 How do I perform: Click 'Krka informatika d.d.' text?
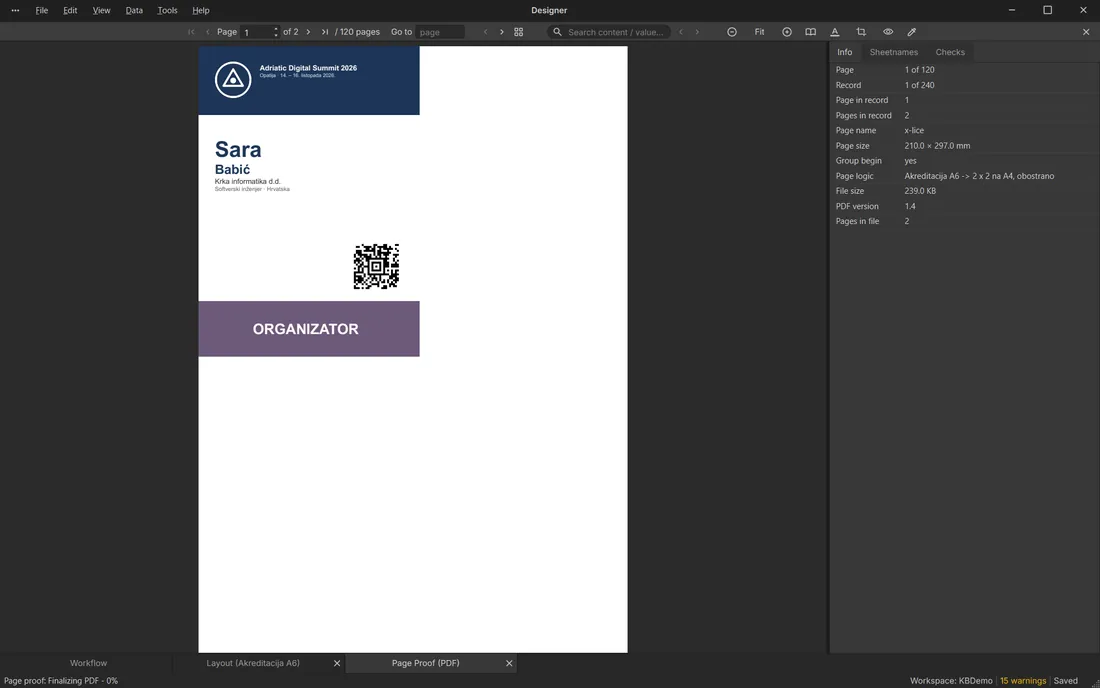[x=248, y=182]
